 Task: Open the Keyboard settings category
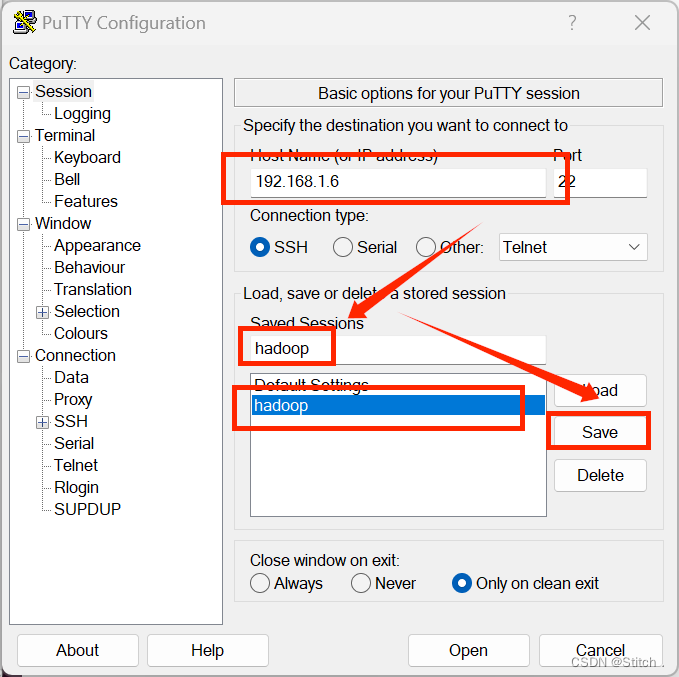(87, 157)
